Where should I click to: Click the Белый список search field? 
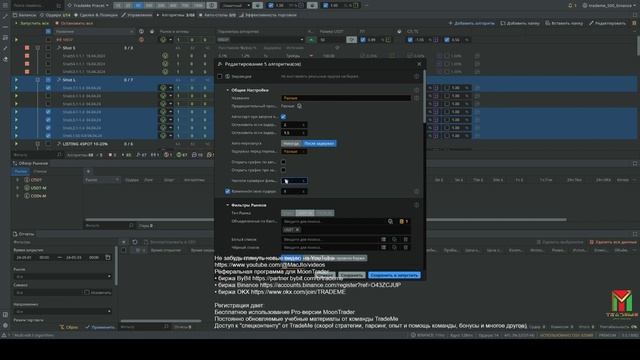coord(330,240)
